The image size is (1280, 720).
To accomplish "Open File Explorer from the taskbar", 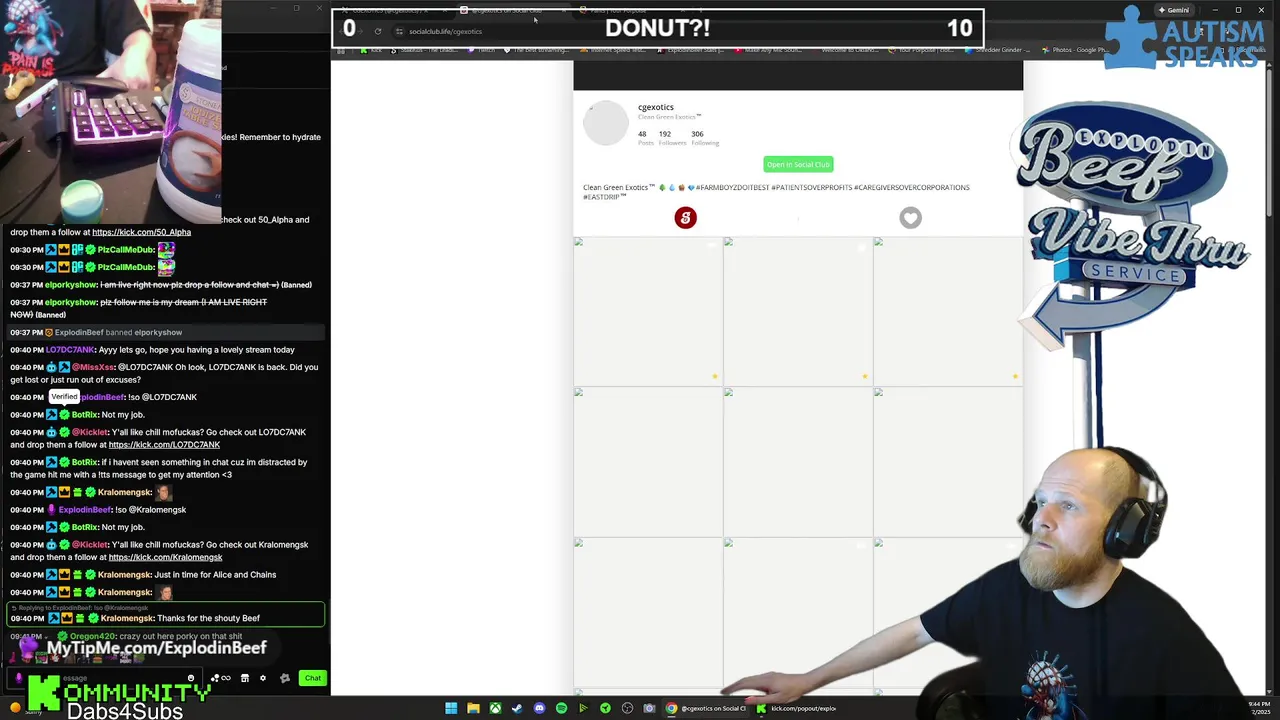I will pos(473,708).
